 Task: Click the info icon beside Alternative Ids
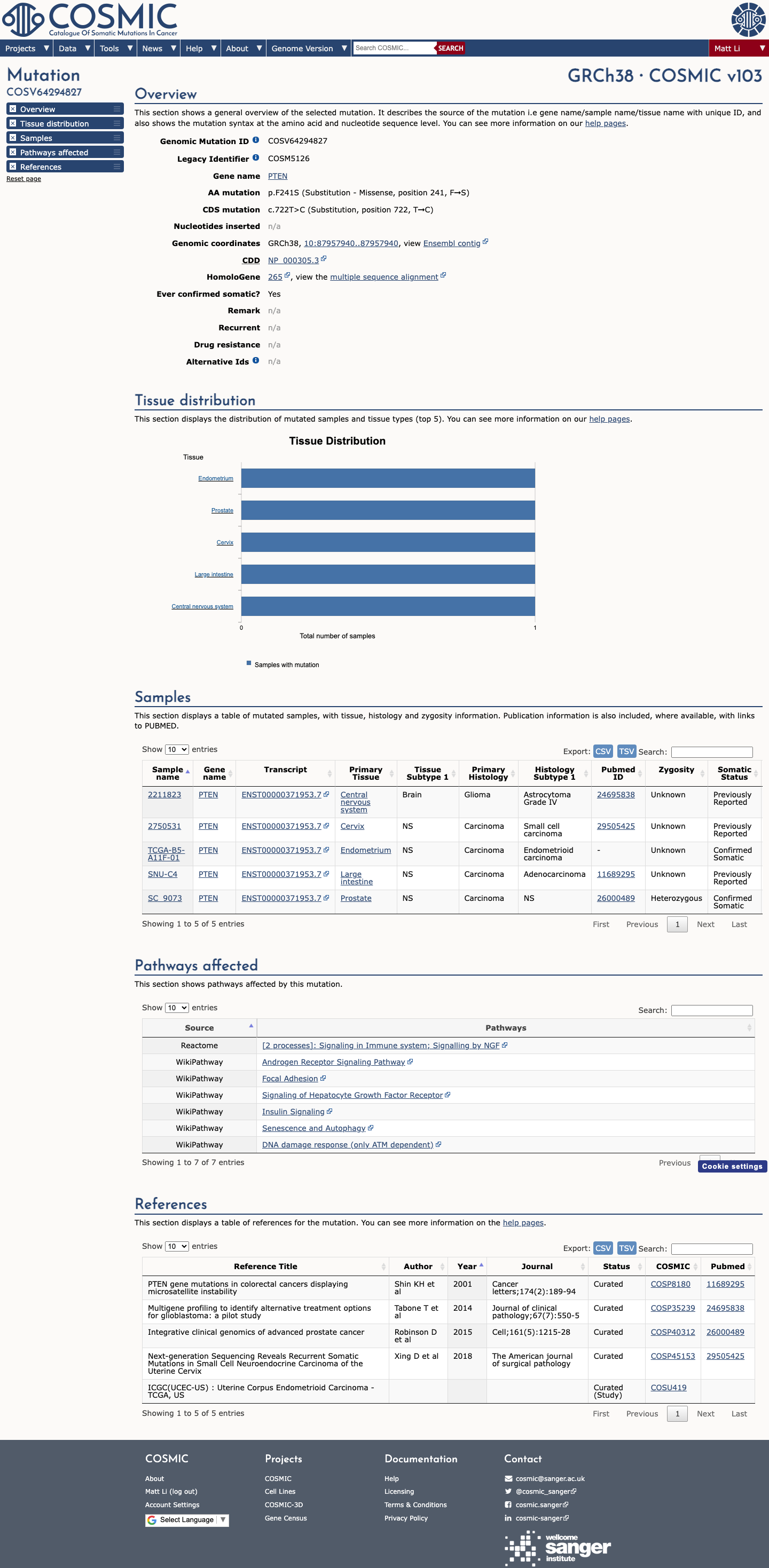256,360
